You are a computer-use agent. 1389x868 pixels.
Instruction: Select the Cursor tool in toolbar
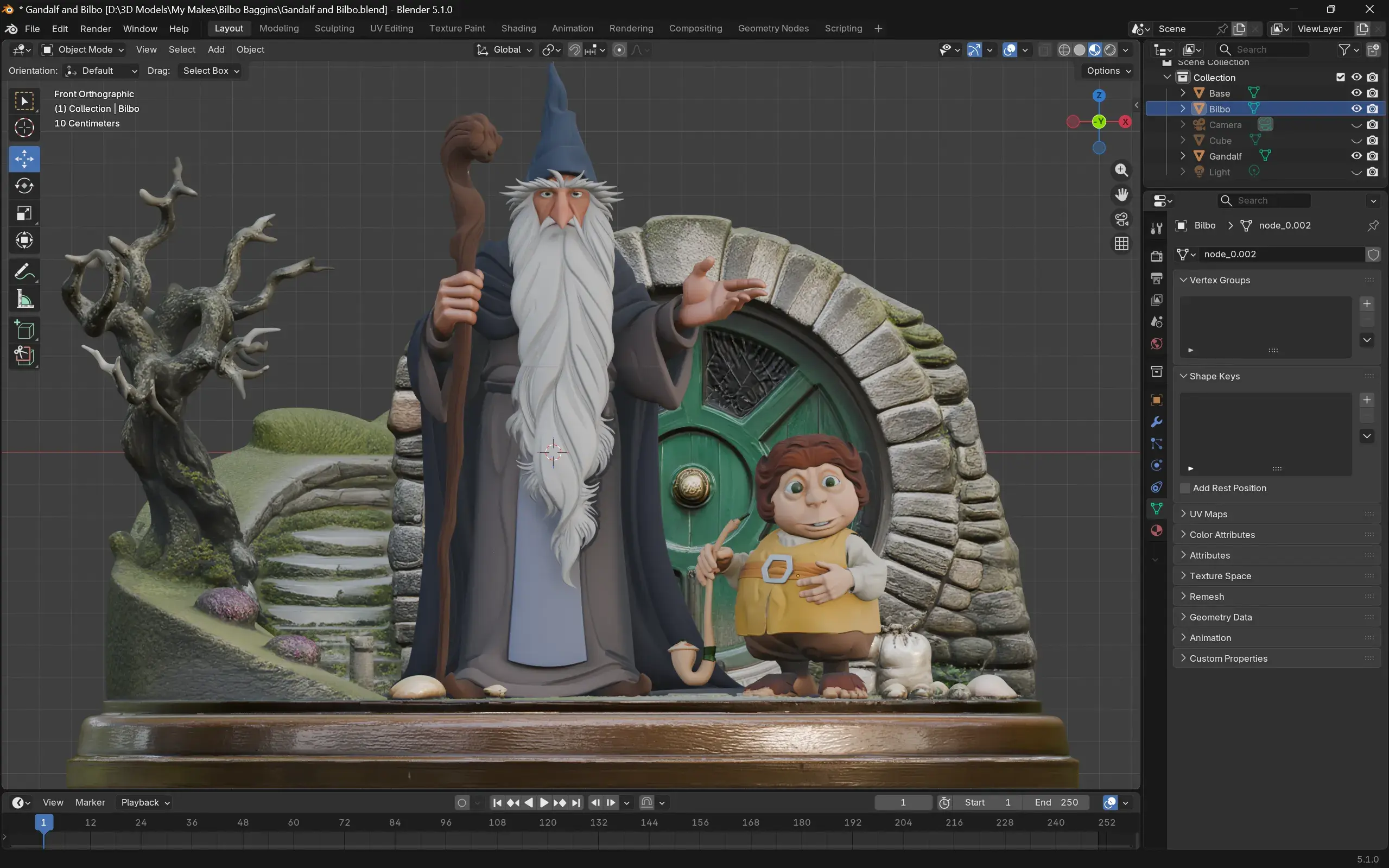coord(24,128)
